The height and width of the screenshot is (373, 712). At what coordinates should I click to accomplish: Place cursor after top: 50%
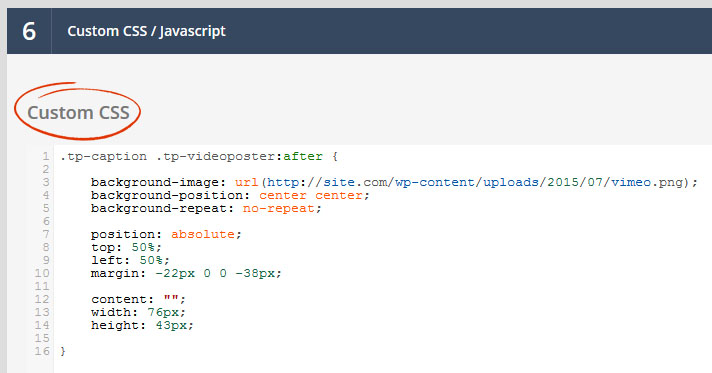pyautogui.click(x=163, y=248)
